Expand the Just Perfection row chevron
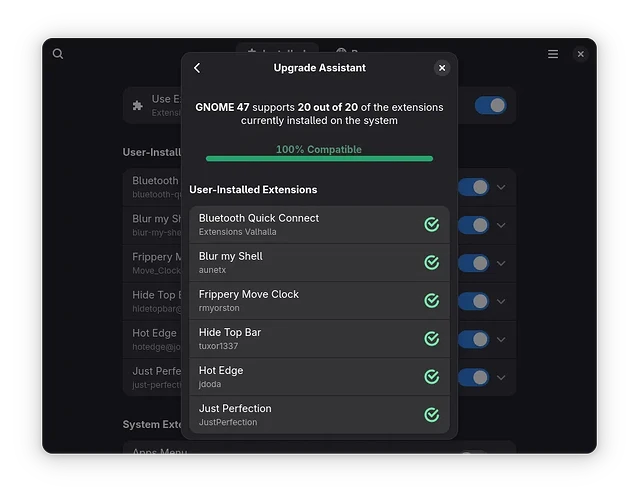 click(x=501, y=378)
